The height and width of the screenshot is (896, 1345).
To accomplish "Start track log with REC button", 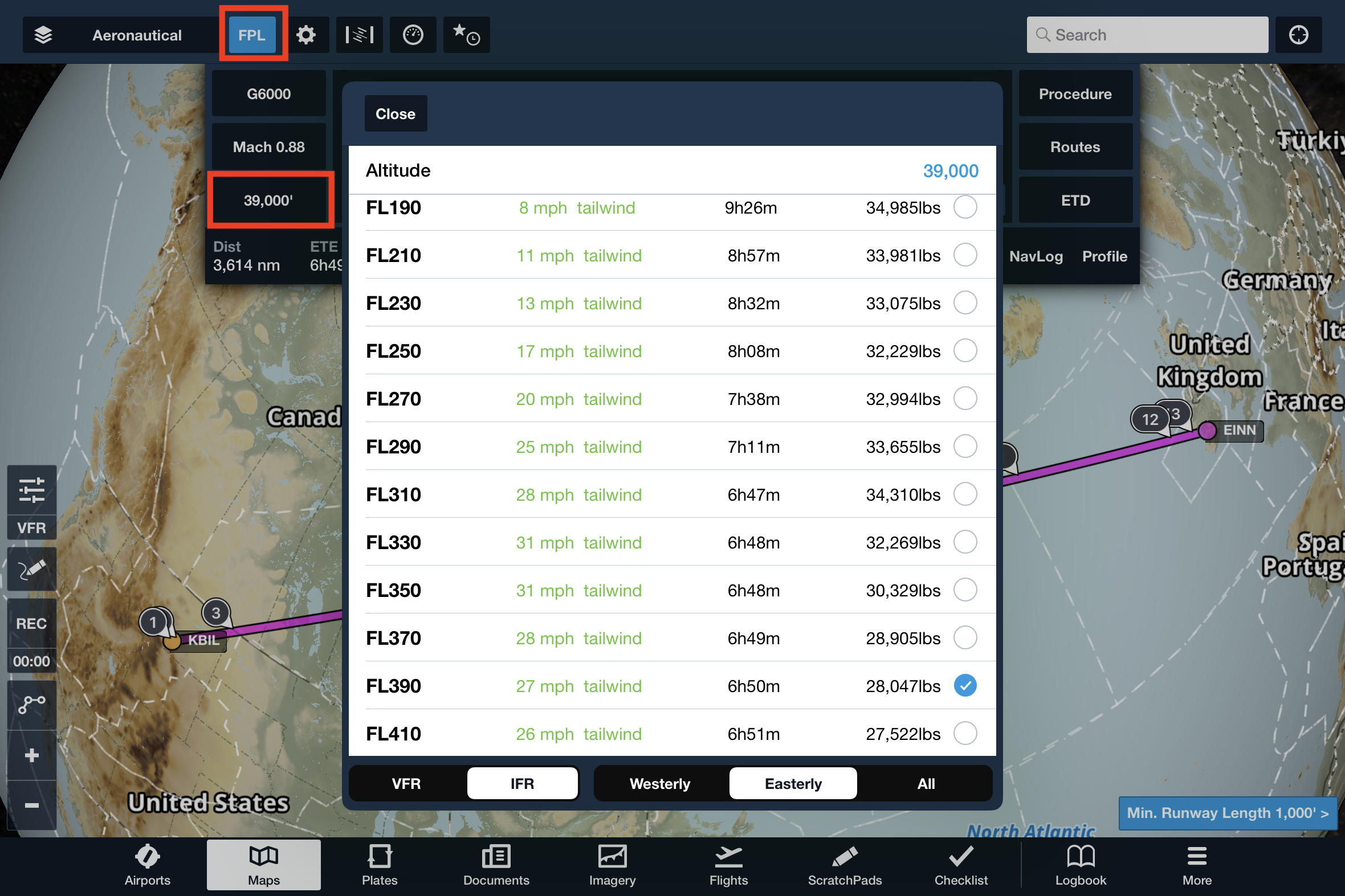I will click(32, 623).
